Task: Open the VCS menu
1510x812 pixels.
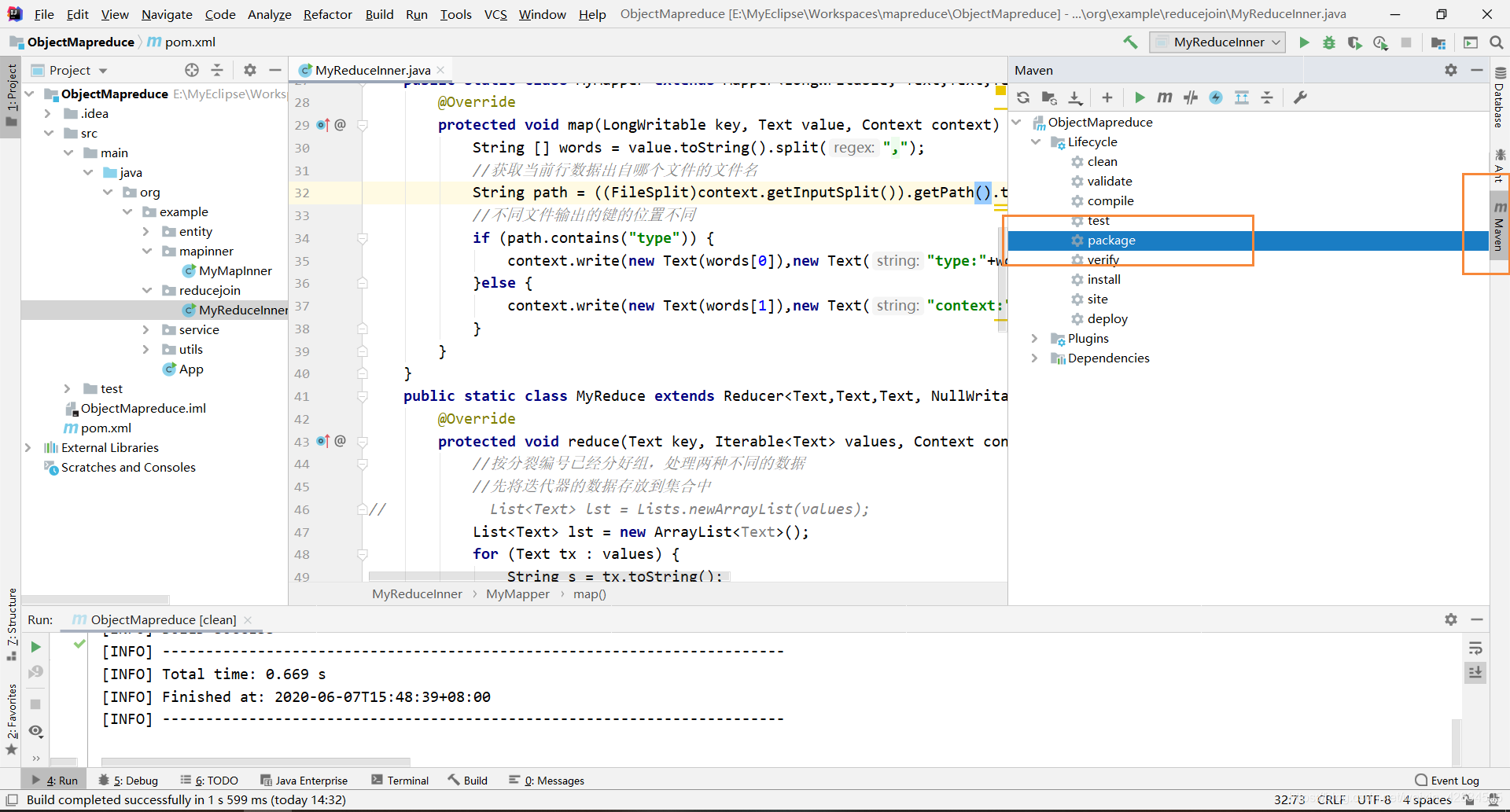Action: coord(495,14)
